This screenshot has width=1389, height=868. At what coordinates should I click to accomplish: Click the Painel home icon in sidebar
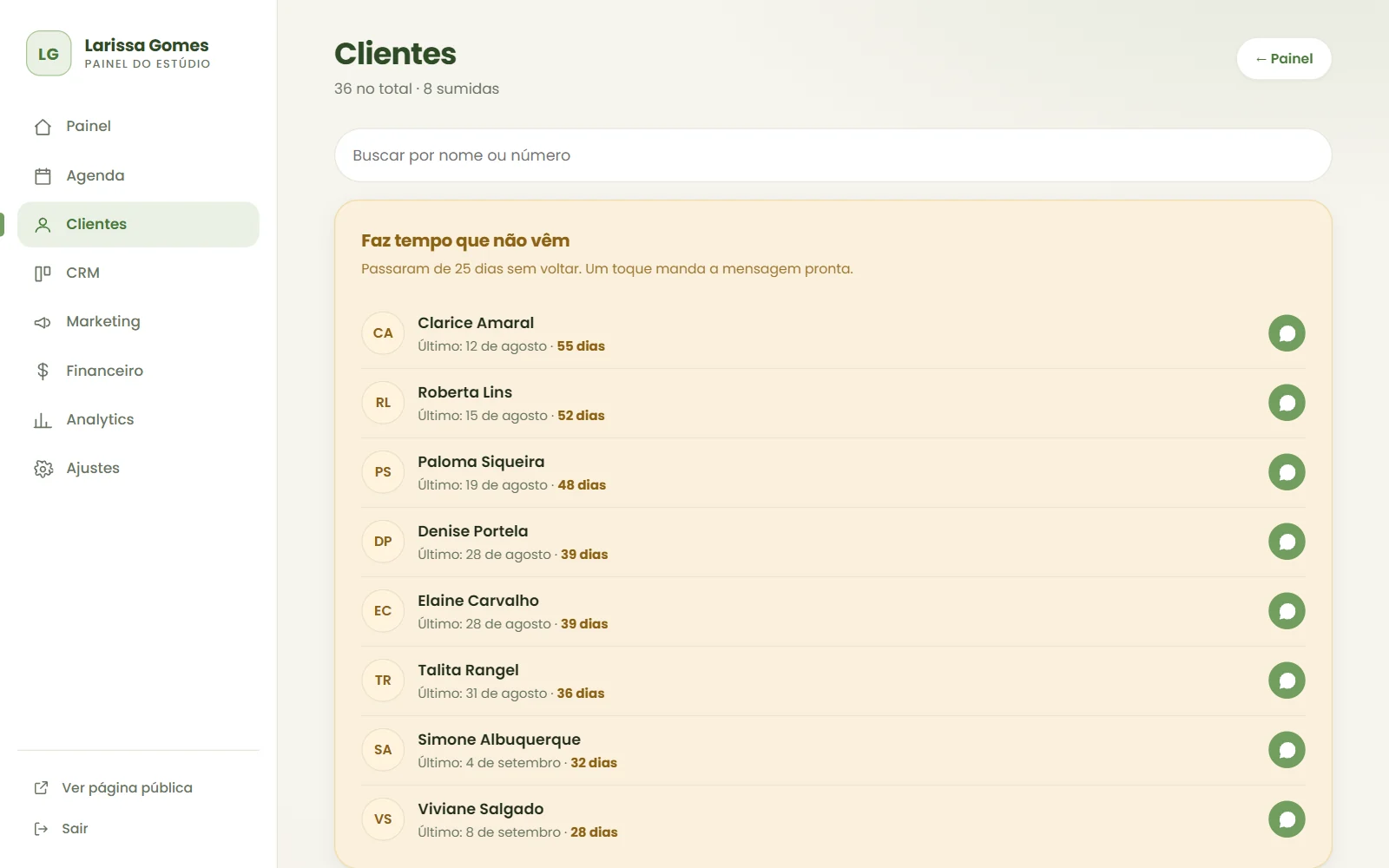coord(43,127)
